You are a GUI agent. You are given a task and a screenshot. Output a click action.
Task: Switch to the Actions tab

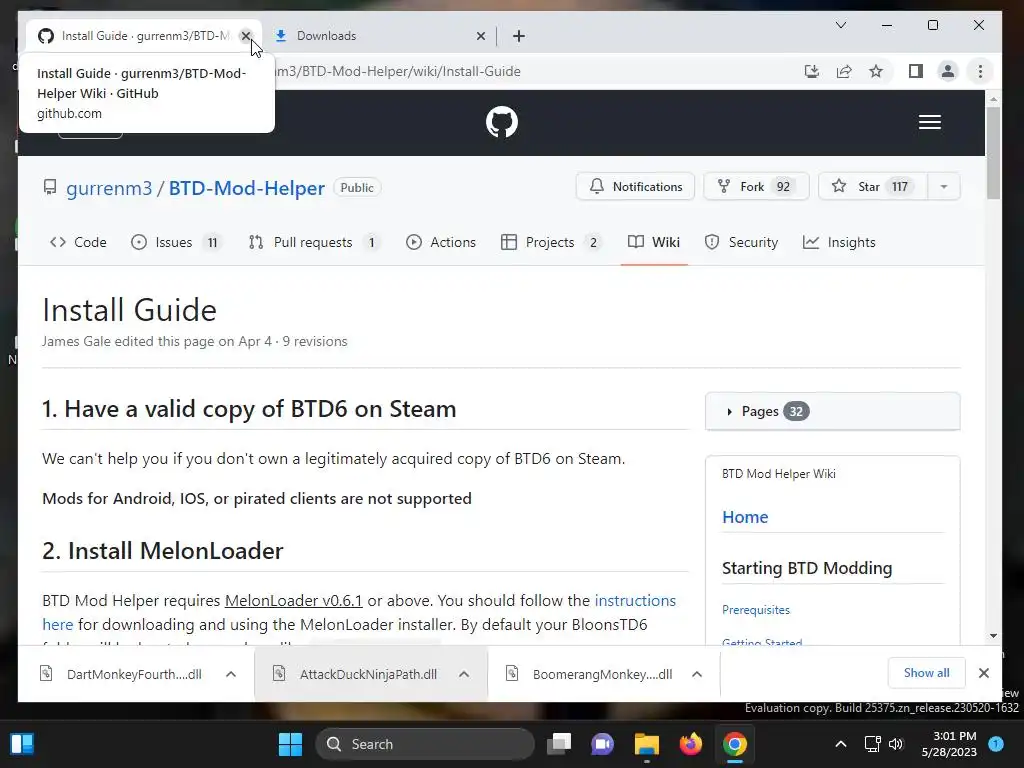click(x=441, y=242)
